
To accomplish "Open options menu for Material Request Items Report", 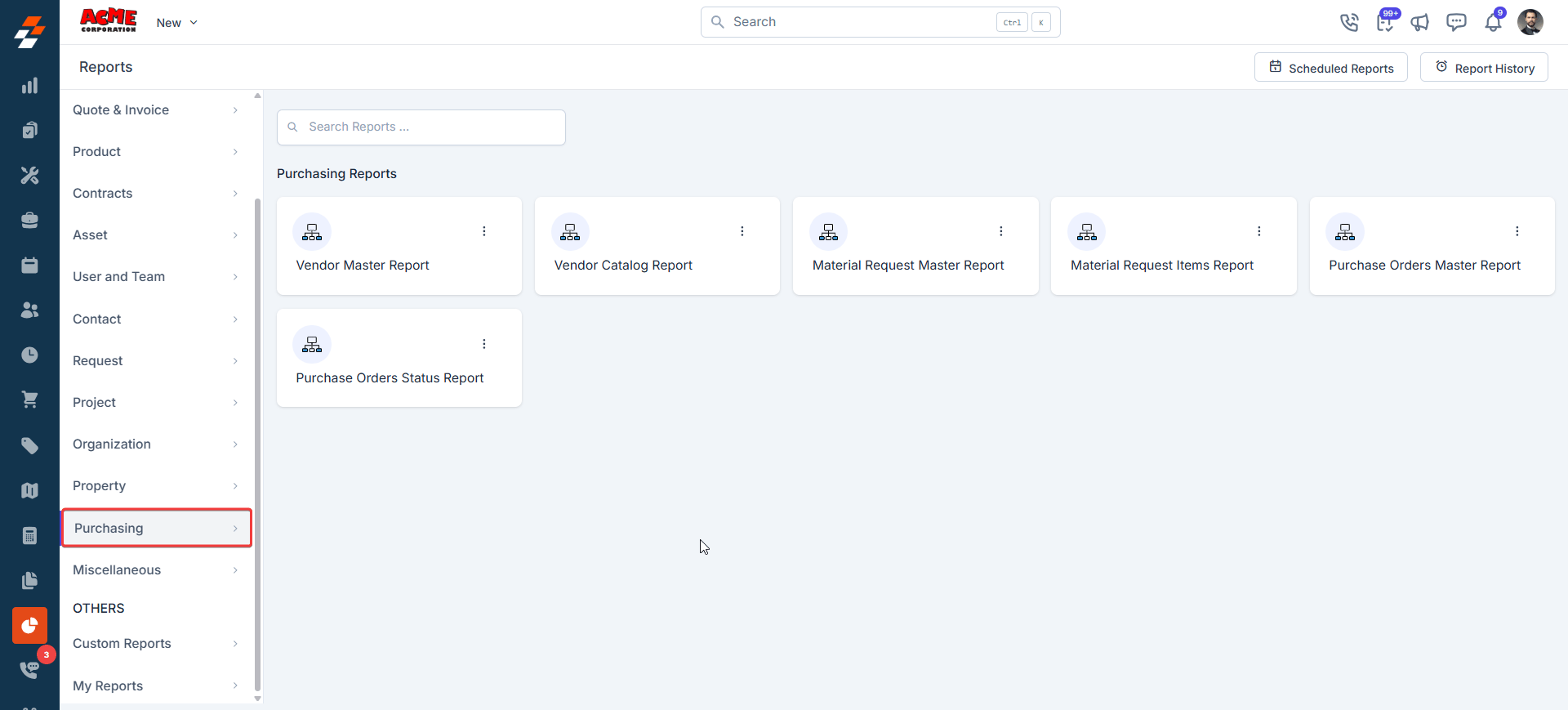I will pos(1259,231).
